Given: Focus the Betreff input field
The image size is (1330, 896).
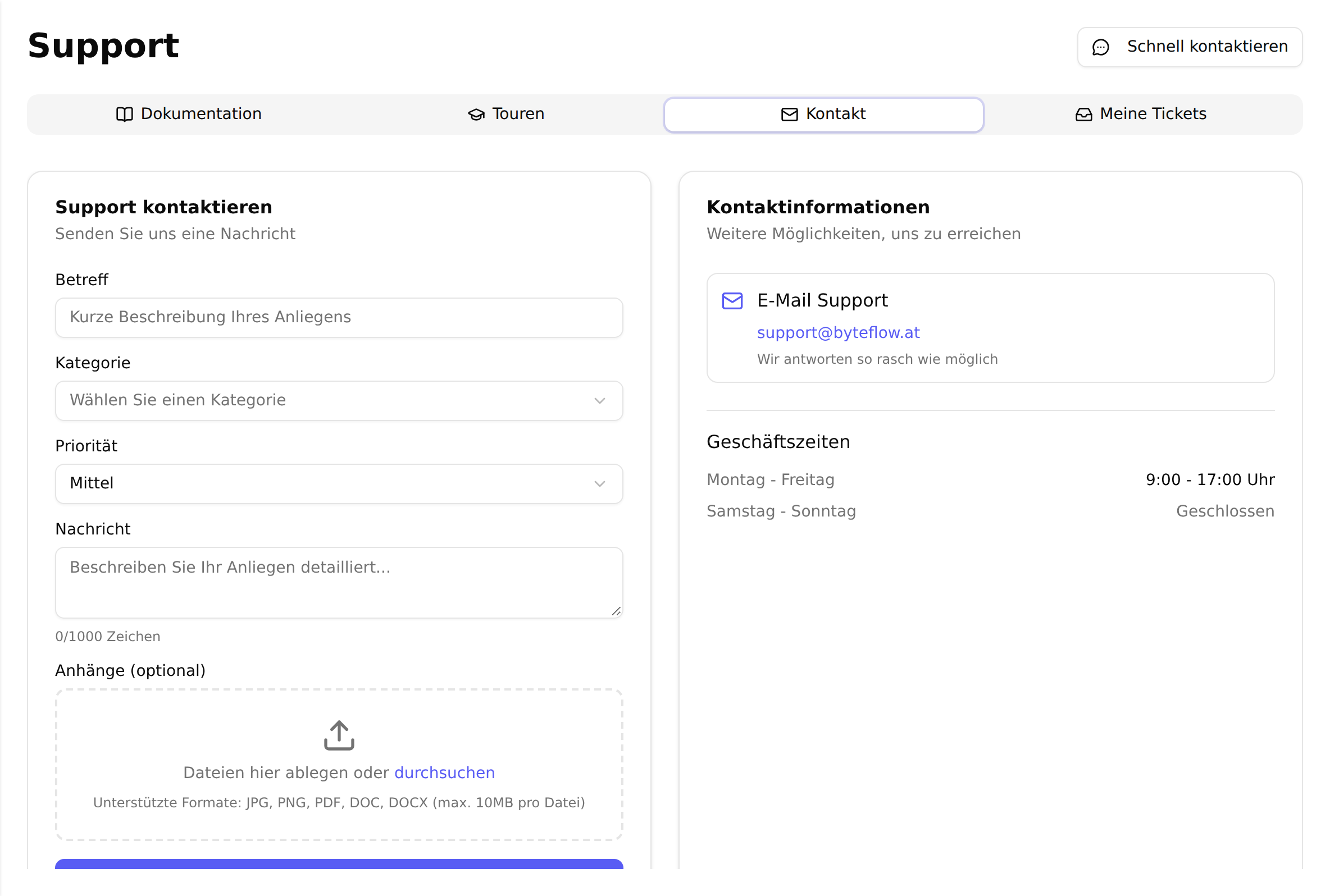Looking at the screenshot, I should (x=339, y=318).
